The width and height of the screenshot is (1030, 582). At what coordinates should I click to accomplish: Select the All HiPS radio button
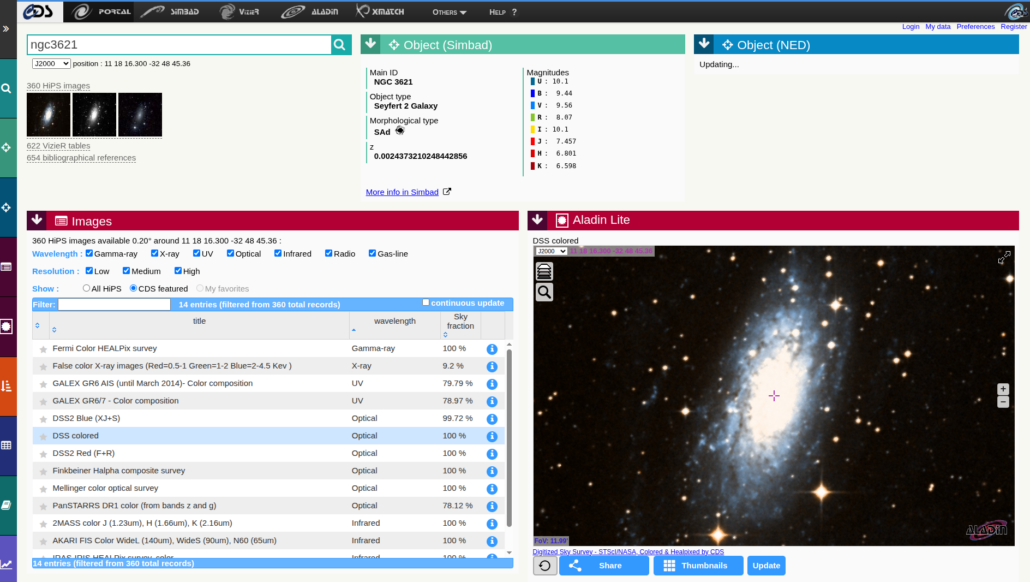click(86, 289)
